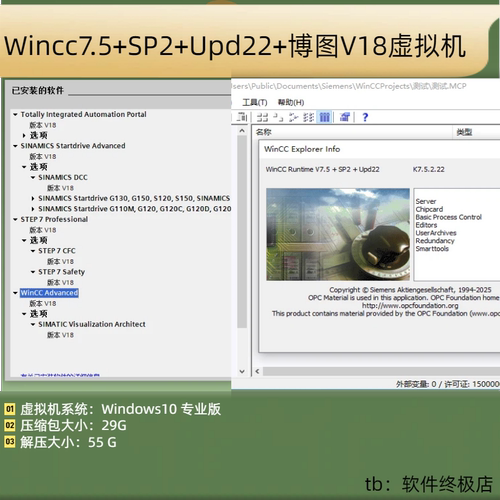Collapse the SINAMICS DCC node

click(x=33, y=177)
